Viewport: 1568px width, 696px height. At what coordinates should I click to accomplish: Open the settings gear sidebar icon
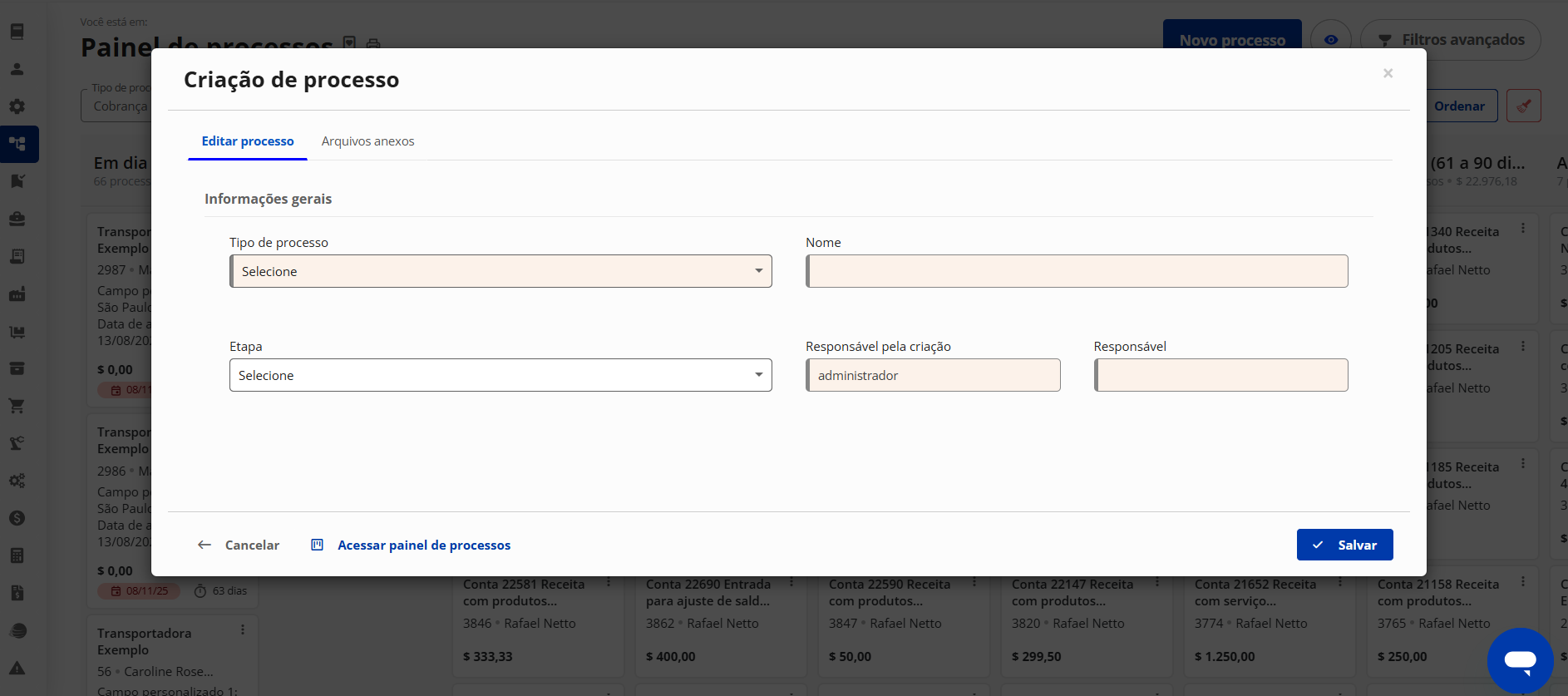(17, 106)
